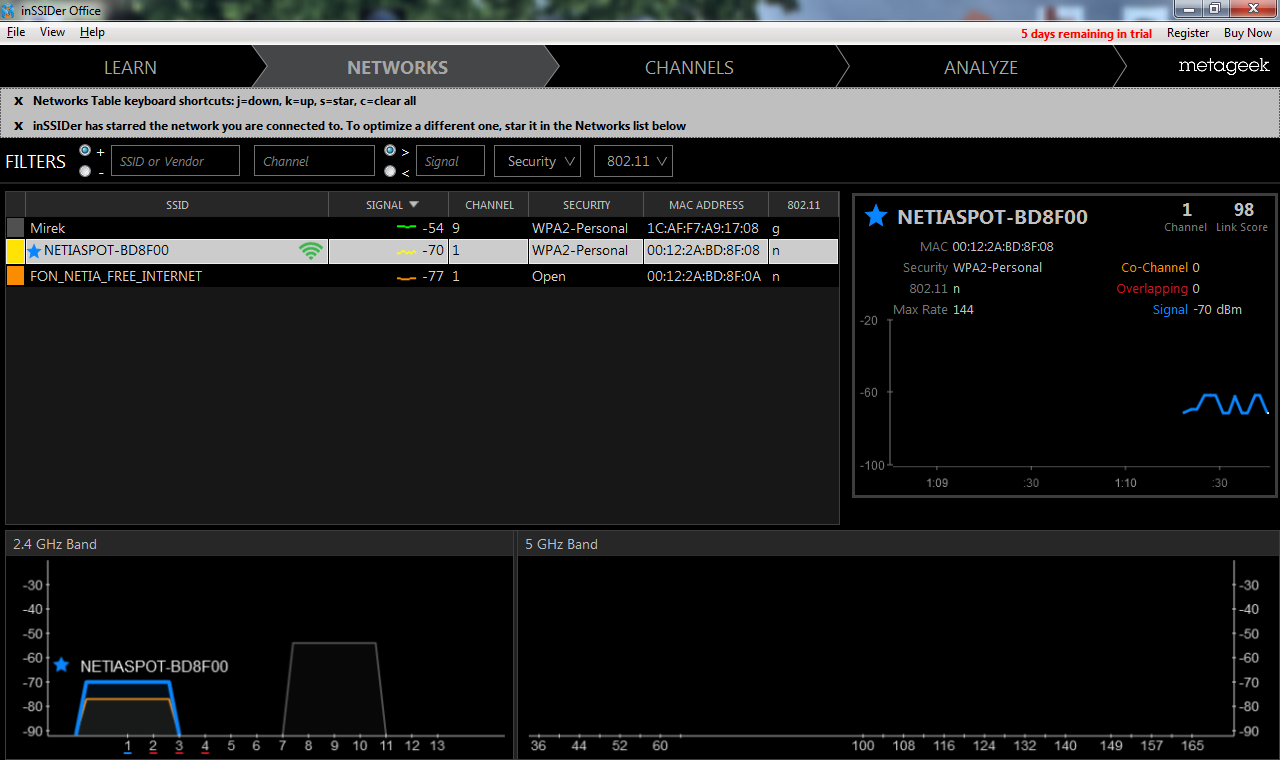Viewport: 1280px width, 760px height.
Task: Click the blue star beside NETIASPOT-BD8F00 row
Action: pyautogui.click(x=35, y=251)
